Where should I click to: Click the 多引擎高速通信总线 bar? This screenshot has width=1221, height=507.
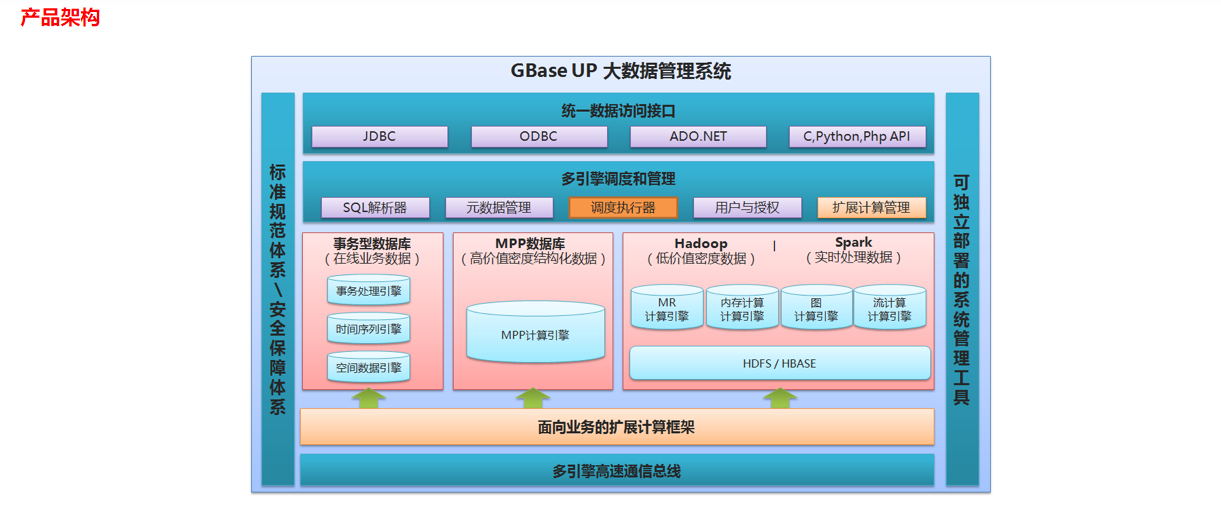point(617,470)
